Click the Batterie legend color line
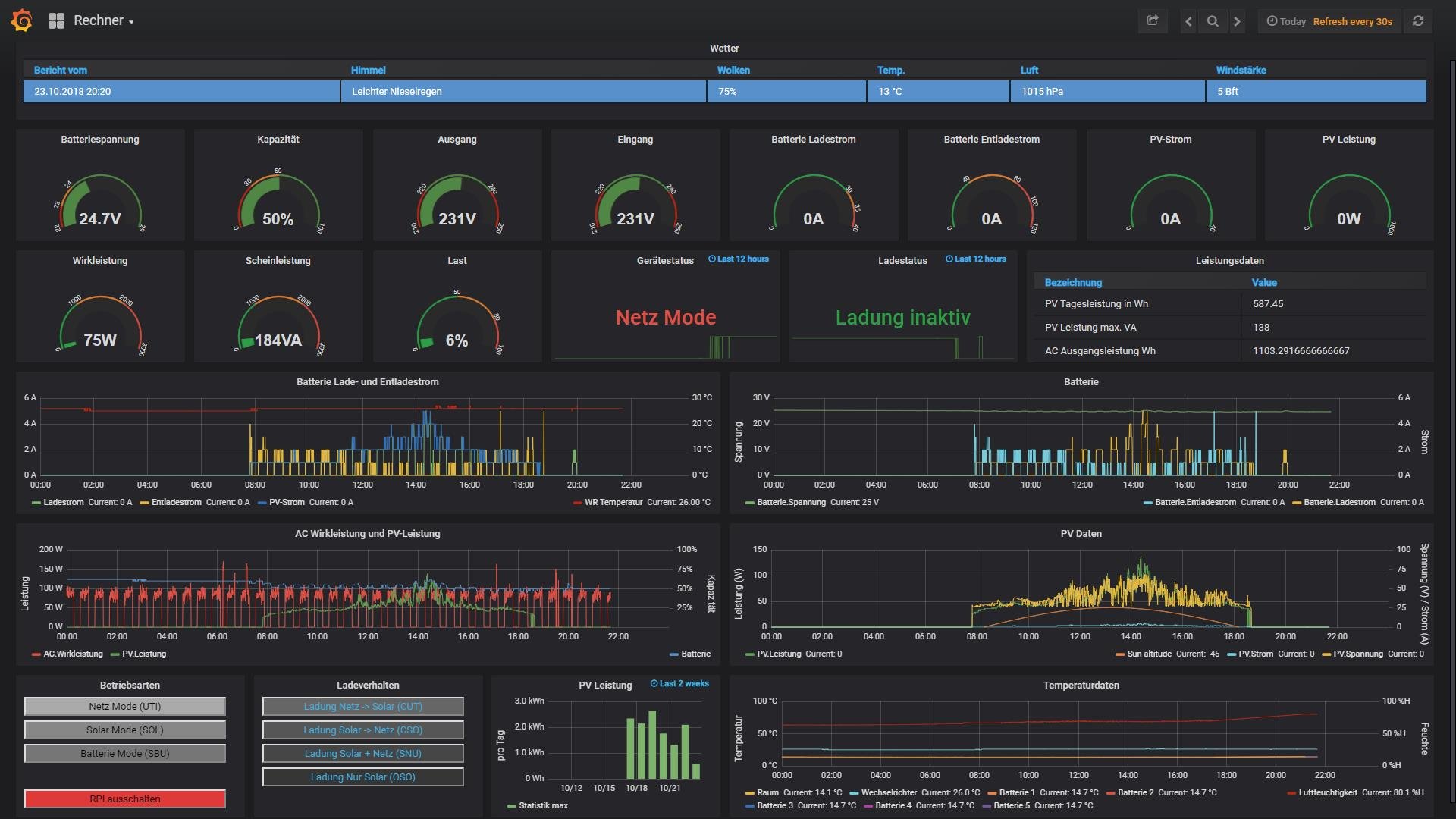 [674, 654]
